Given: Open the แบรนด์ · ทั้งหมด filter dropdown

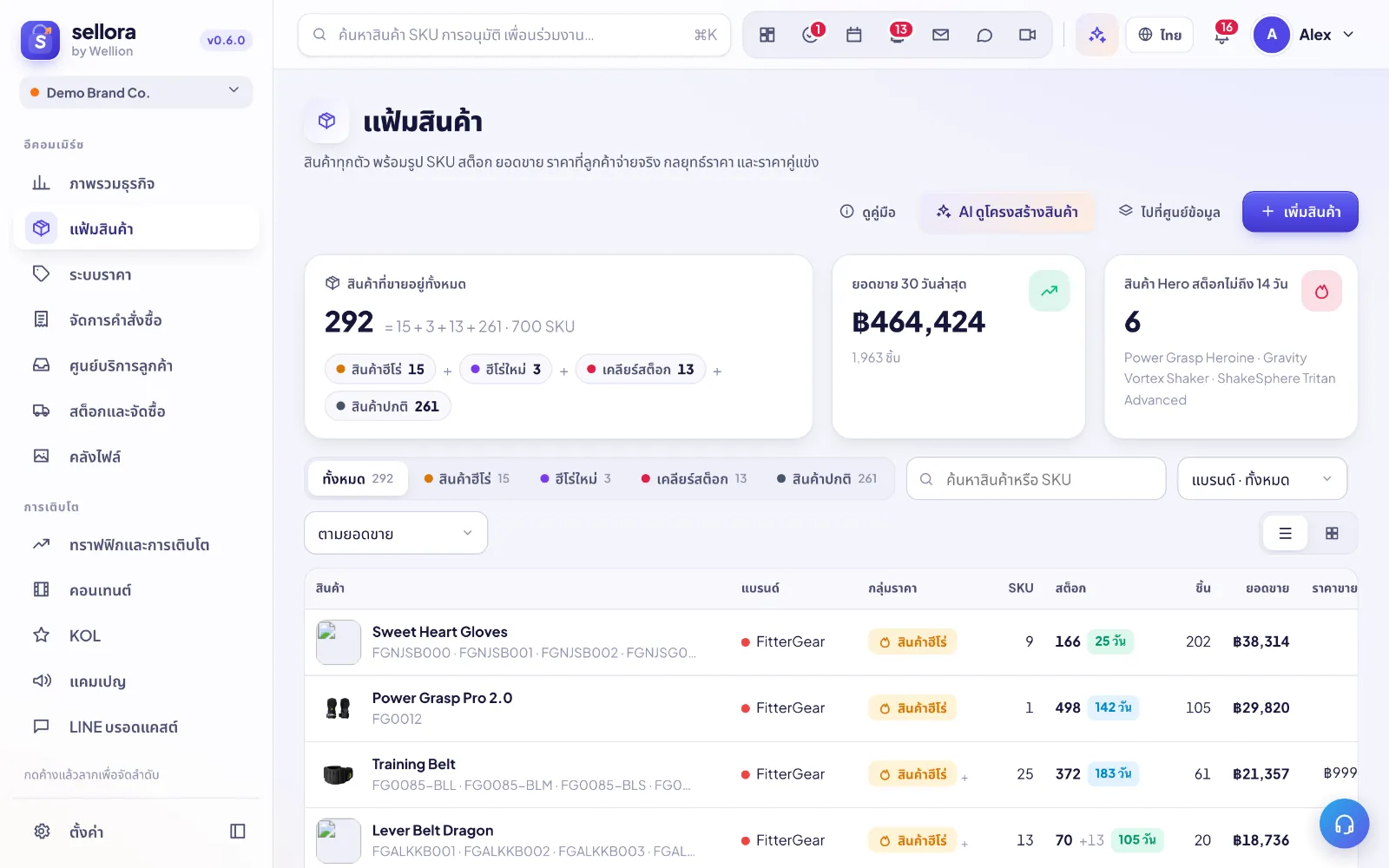Looking at the screenshot, I should tap(1262, 479).
